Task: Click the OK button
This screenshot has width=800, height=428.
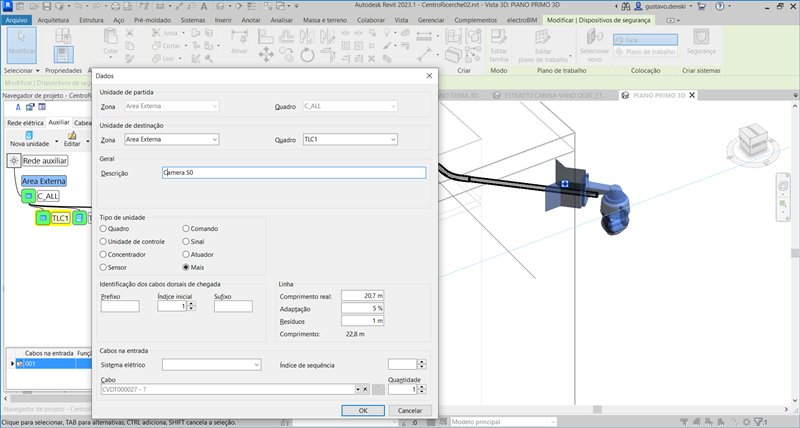Action: [x=363, y=410]
